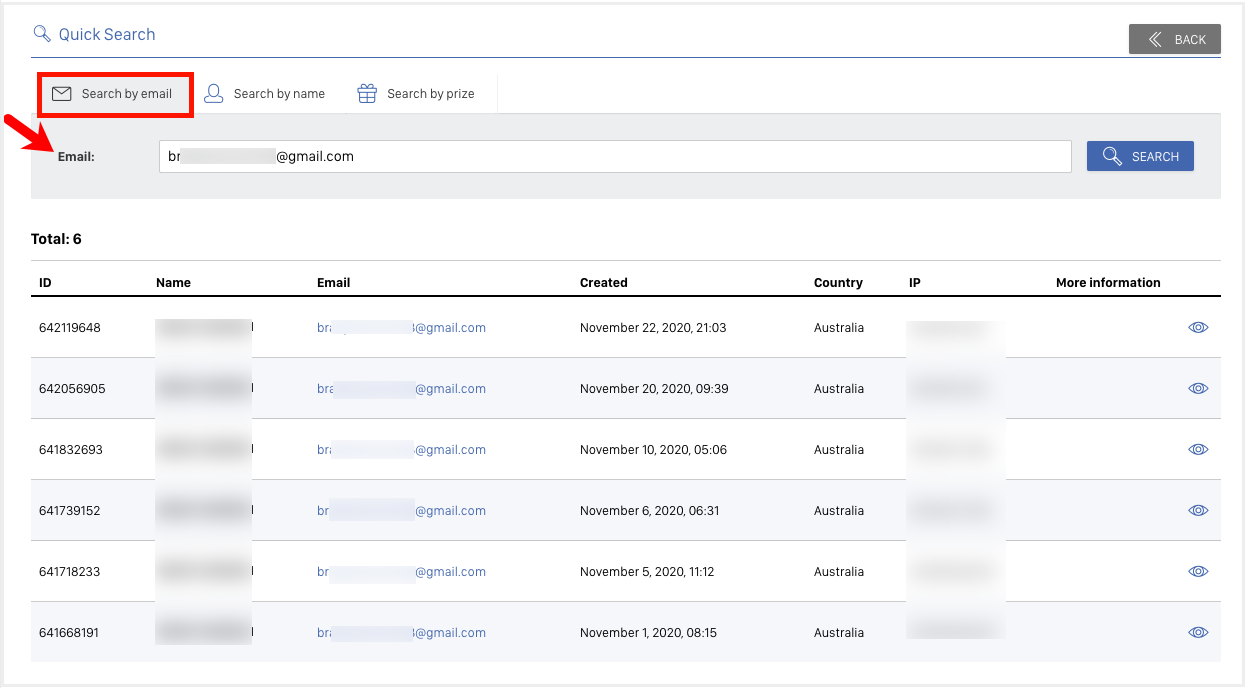Click the Total: 6 label
The width and height of the screenshot is (1249, 688).
point(56,239)
